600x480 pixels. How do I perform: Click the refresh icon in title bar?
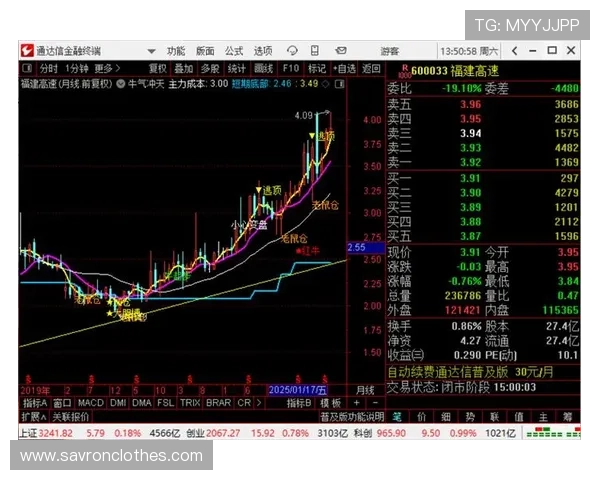(291, 51)
